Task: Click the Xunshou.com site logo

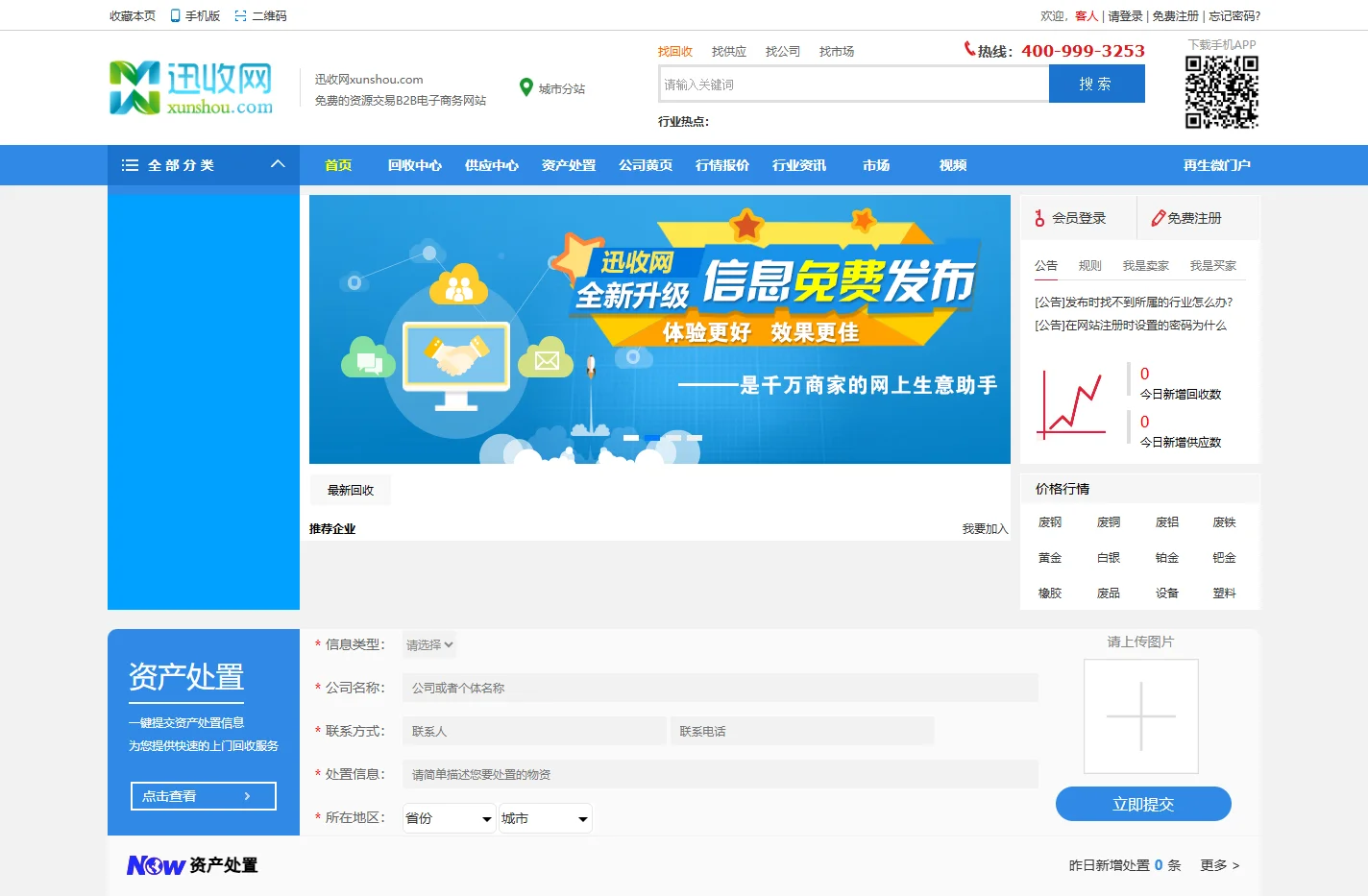Action: 191,87
